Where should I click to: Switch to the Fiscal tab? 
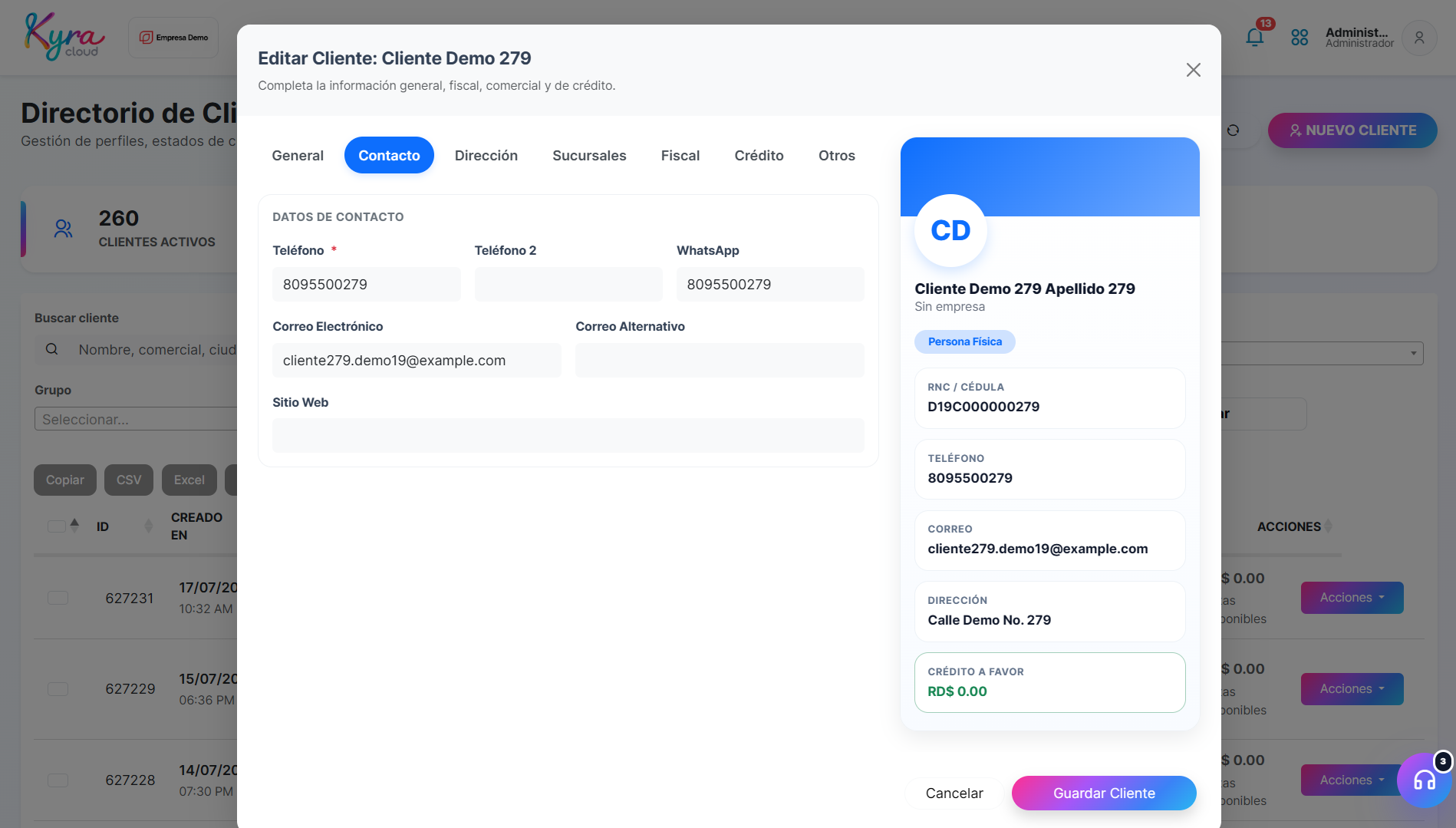(680, 156)
